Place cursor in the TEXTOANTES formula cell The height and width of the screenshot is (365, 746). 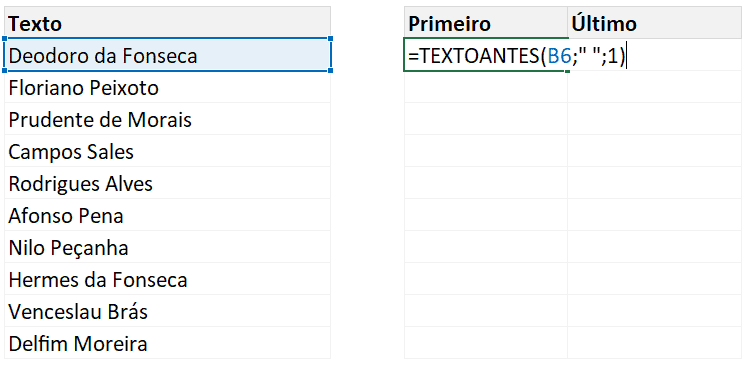coord(486,55)
